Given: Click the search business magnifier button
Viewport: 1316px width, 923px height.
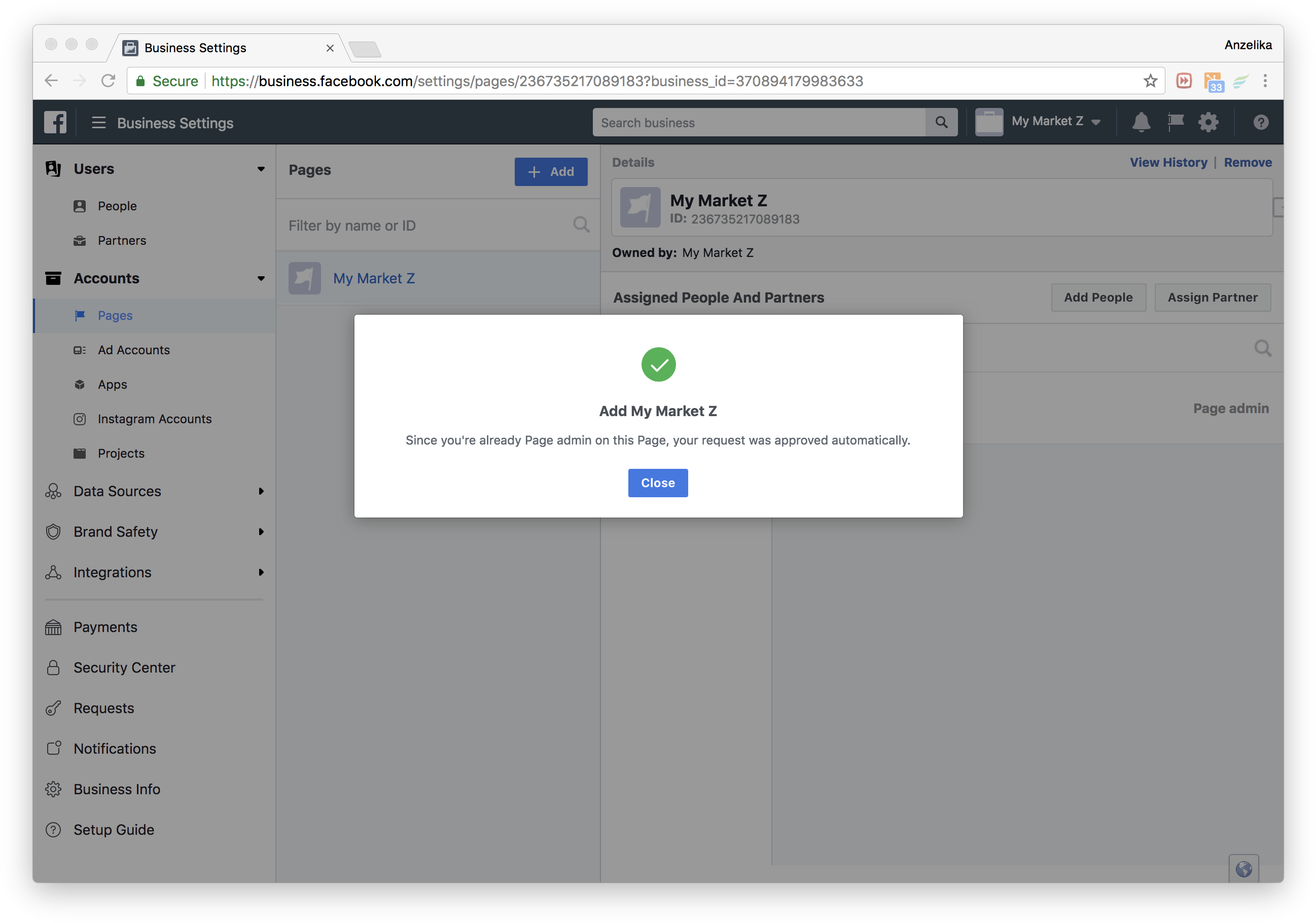Looking at the screenshot, I should [941, 122].
